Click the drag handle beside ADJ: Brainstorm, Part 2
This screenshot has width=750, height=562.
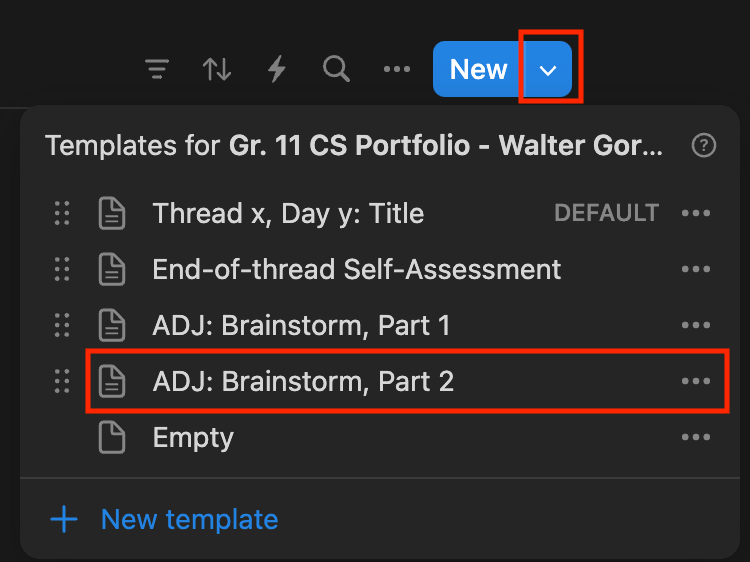coord(62,381)
